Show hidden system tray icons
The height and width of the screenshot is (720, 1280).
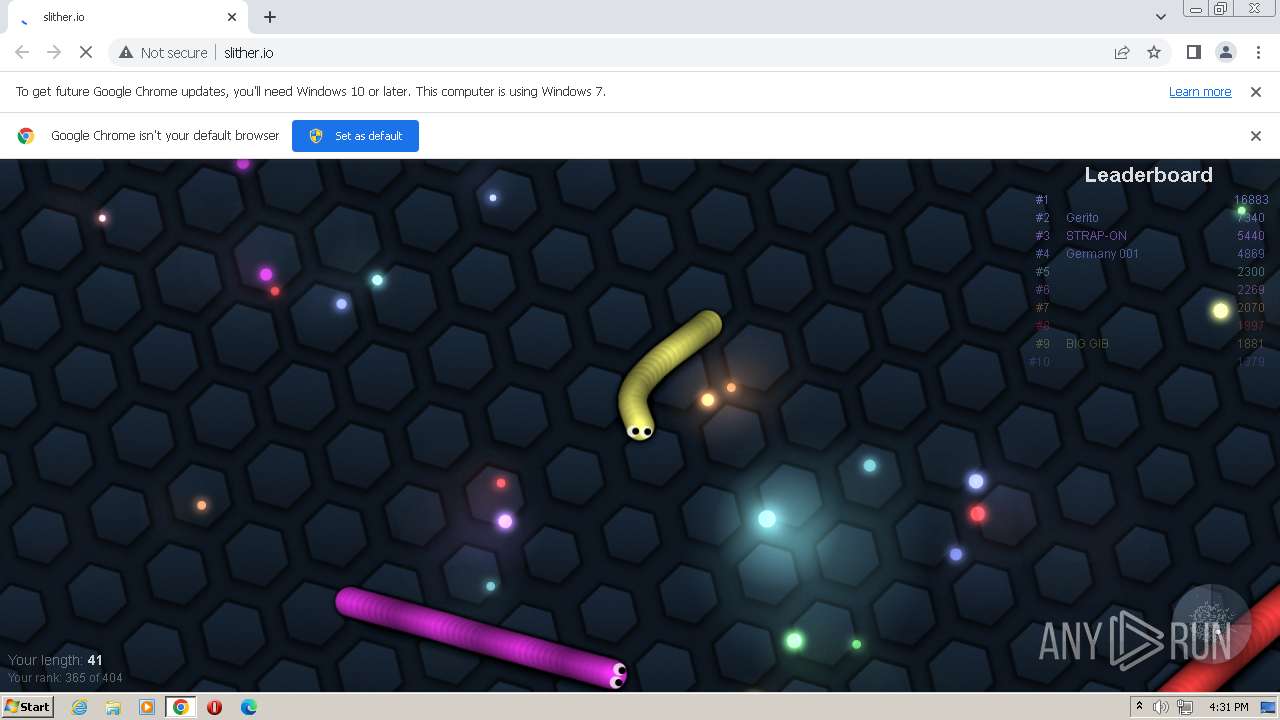(x=1139, y=706)
